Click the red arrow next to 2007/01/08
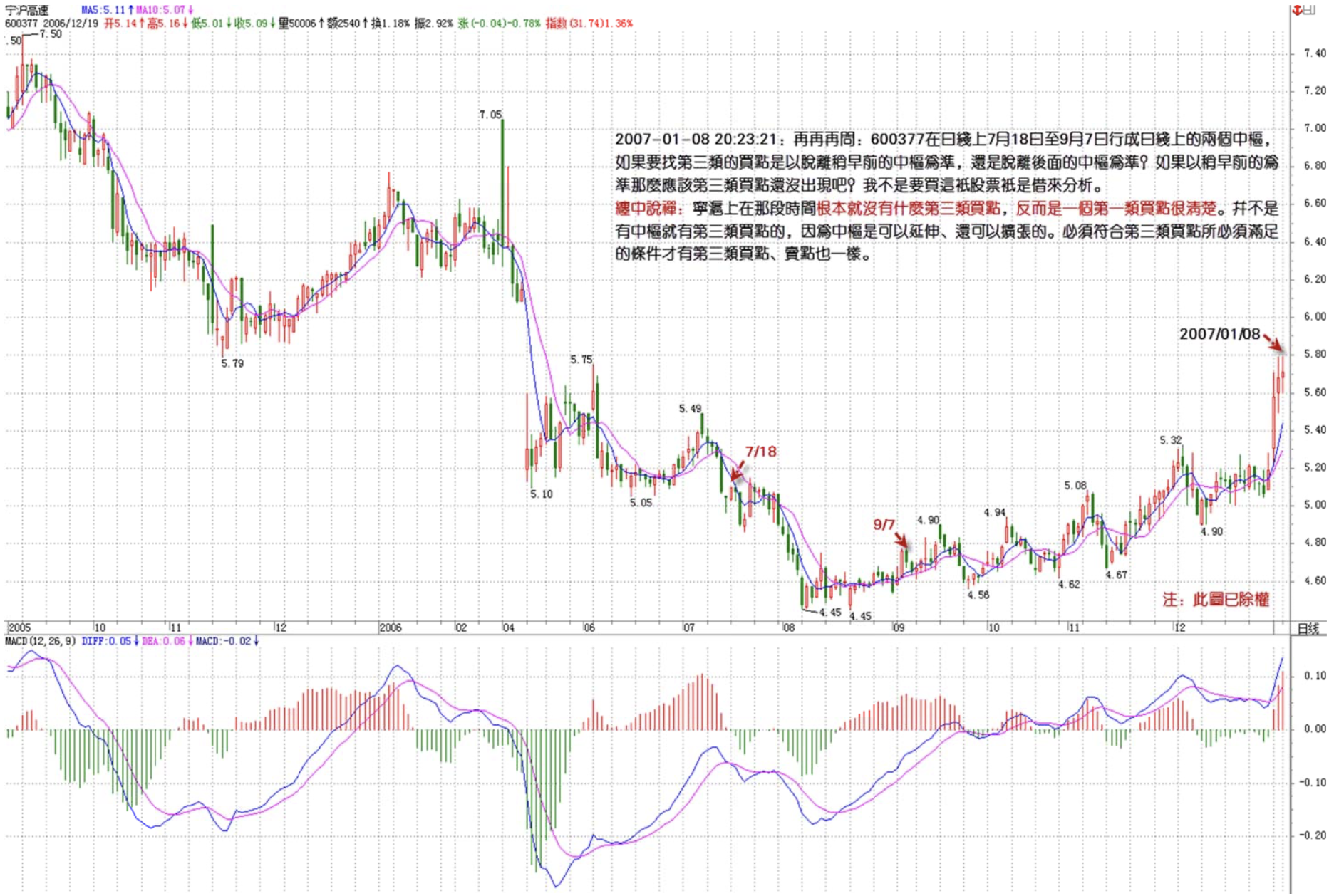 pos(1273,343)
